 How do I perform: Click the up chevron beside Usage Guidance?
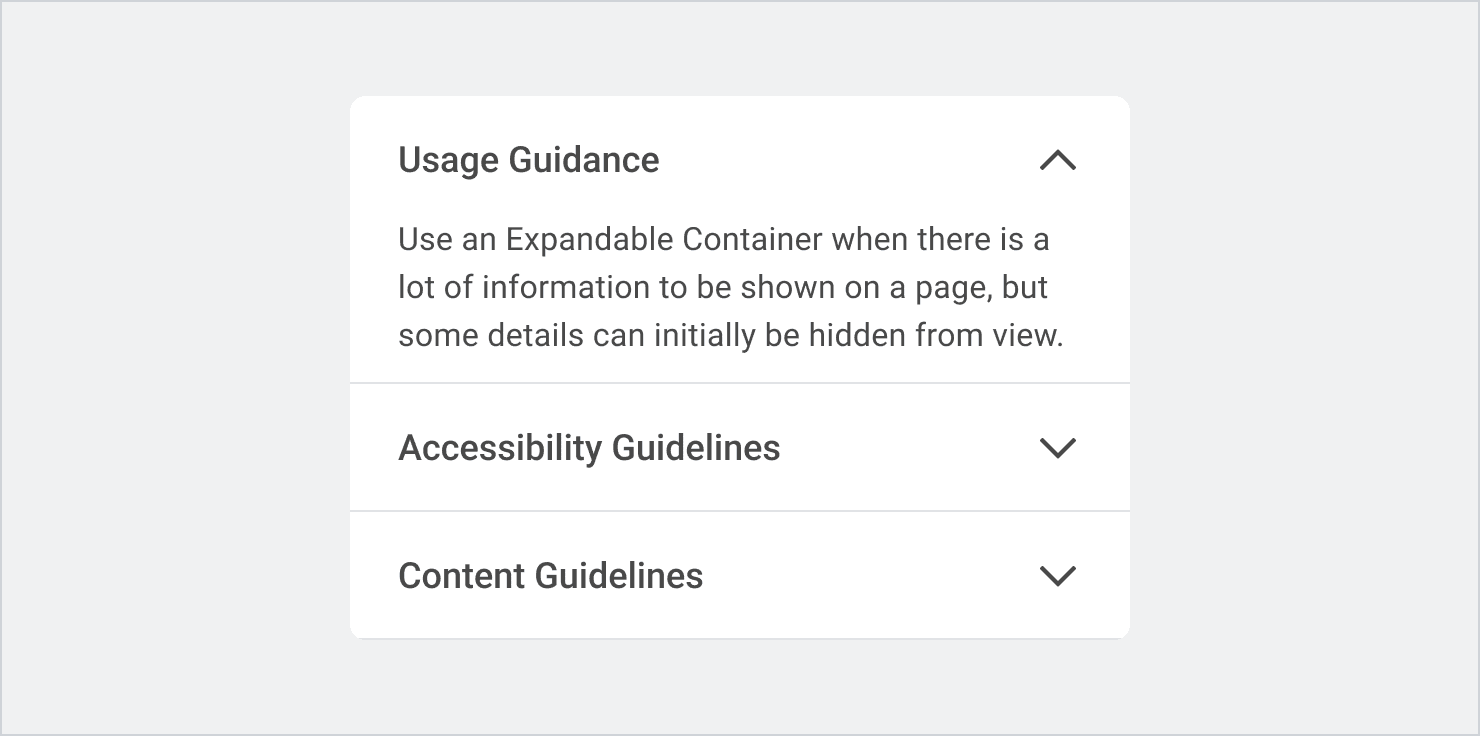coord(1057,160)
